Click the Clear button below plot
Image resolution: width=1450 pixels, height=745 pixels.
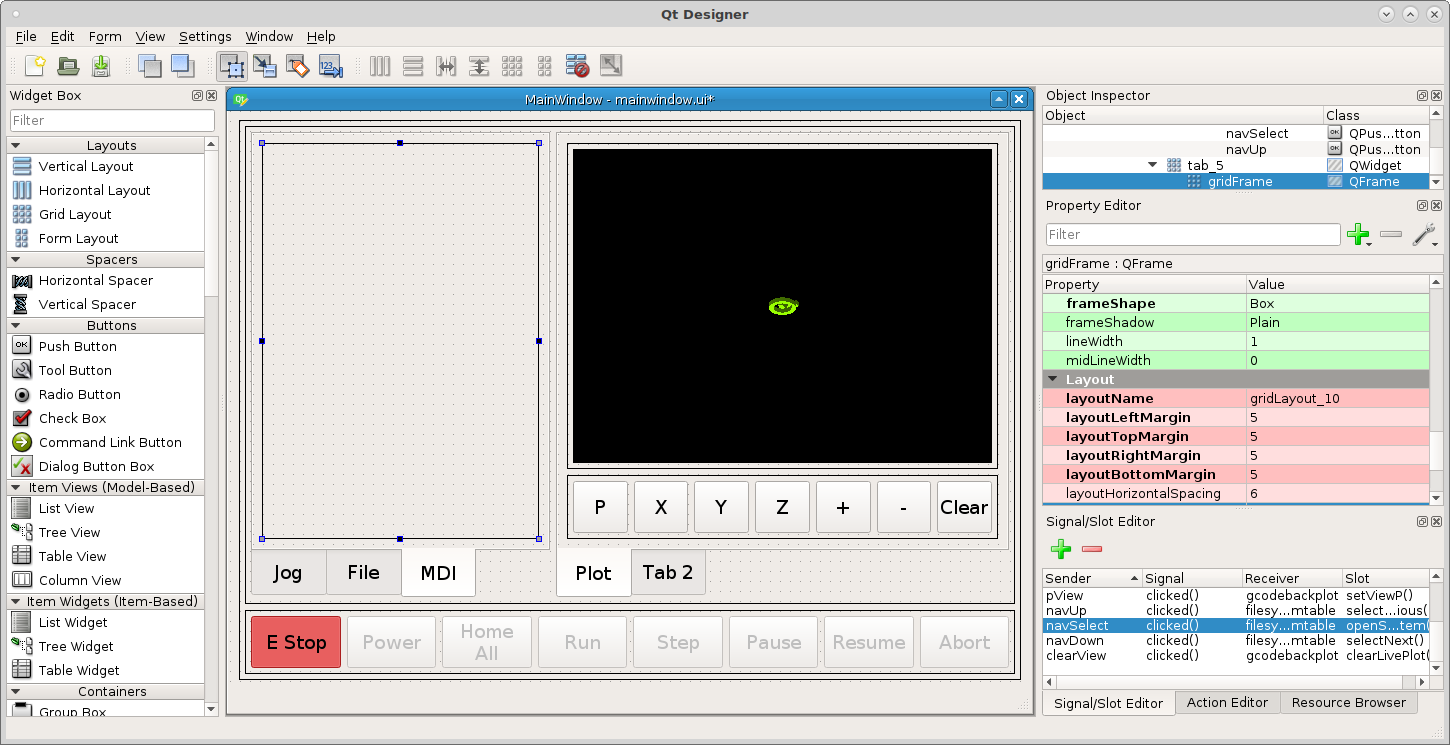(964, 507)
